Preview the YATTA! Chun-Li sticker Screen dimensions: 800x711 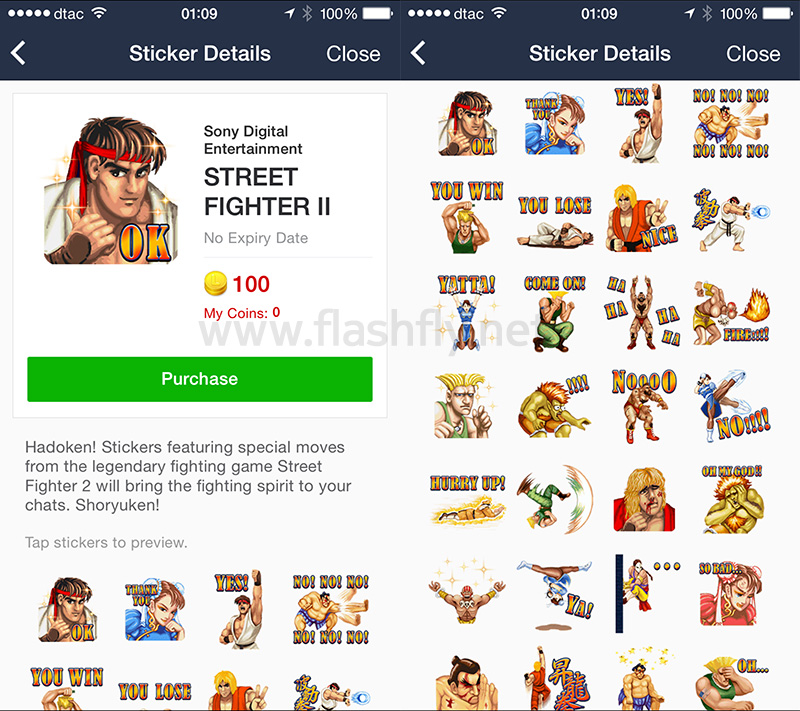coord(467,312)
